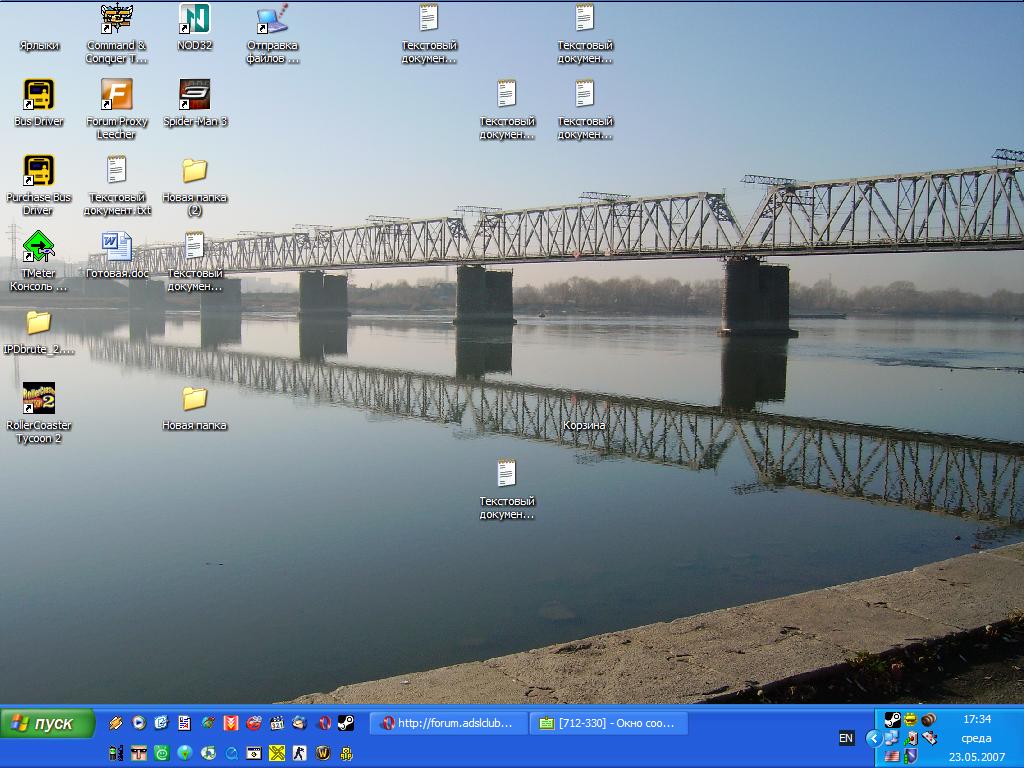The image size is (1024, 768).
Task: Select RollerCoaster Tycoon 2 shortcut
Action: 38,400
